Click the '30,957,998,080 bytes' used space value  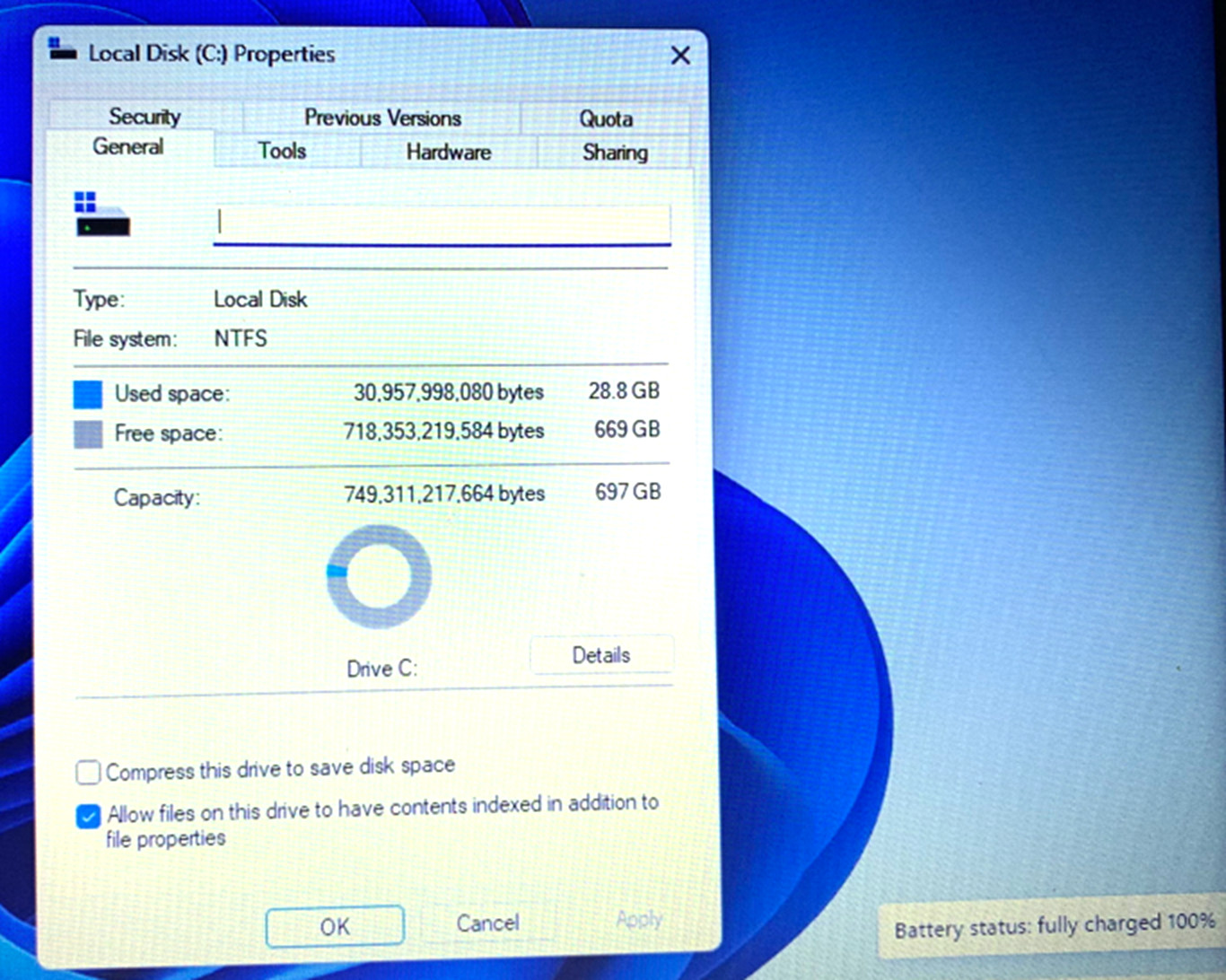tap(449, 392)
